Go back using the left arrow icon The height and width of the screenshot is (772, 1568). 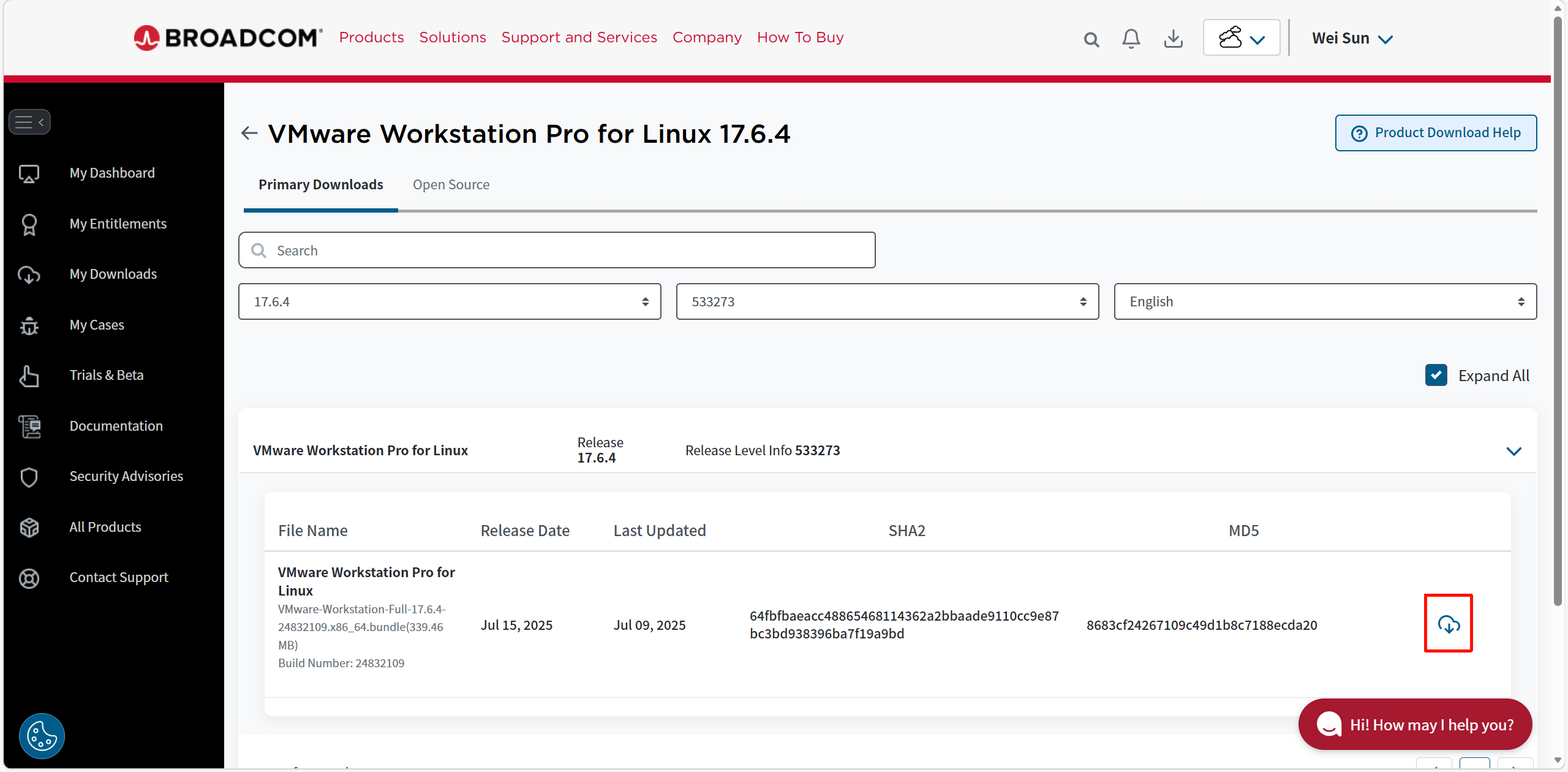249,133
